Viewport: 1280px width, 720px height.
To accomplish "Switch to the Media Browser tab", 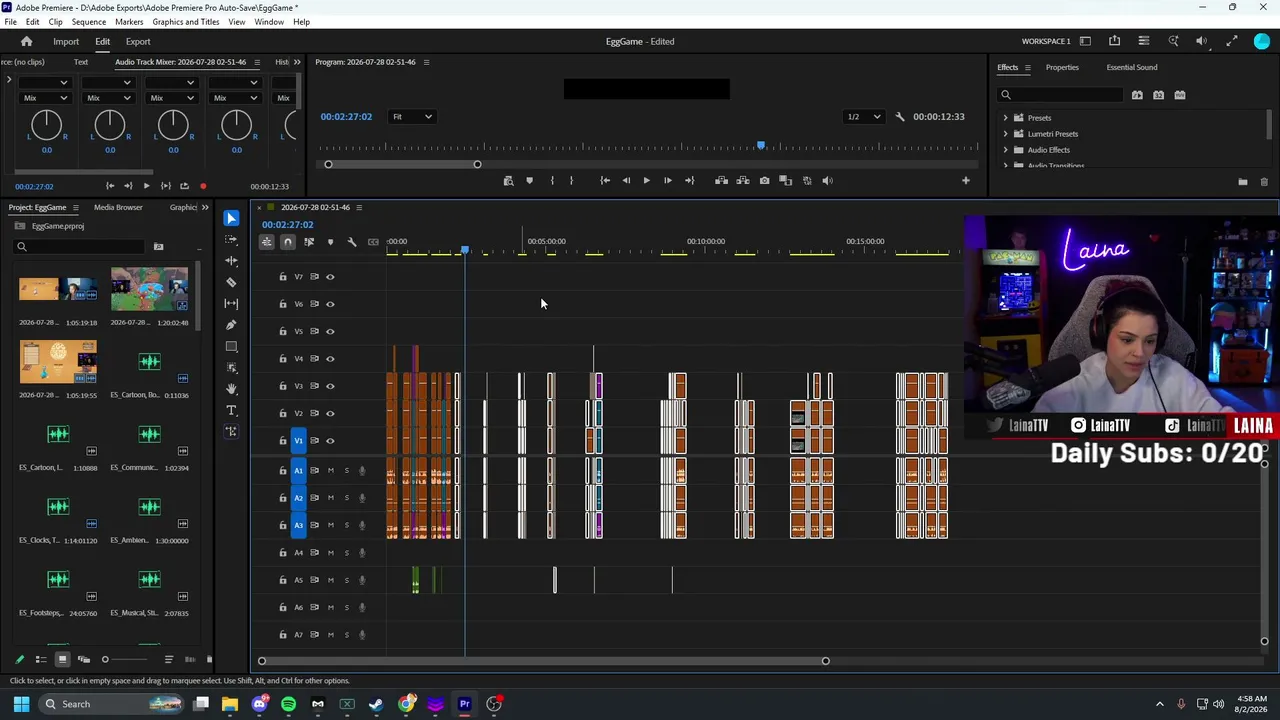I will [x=118, y=207].
